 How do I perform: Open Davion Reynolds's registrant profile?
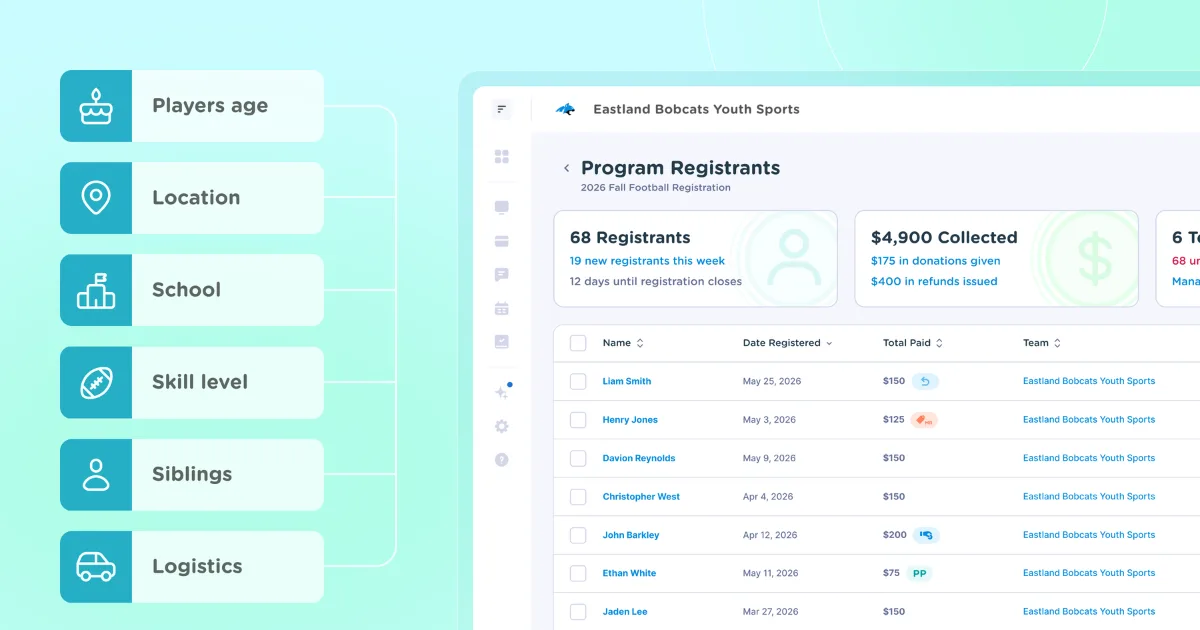pos(639,458)
